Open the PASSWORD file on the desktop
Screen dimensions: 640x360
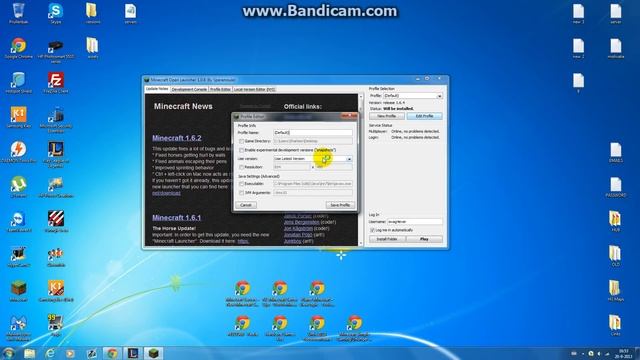pyautogui.click(x=616, y=187)
